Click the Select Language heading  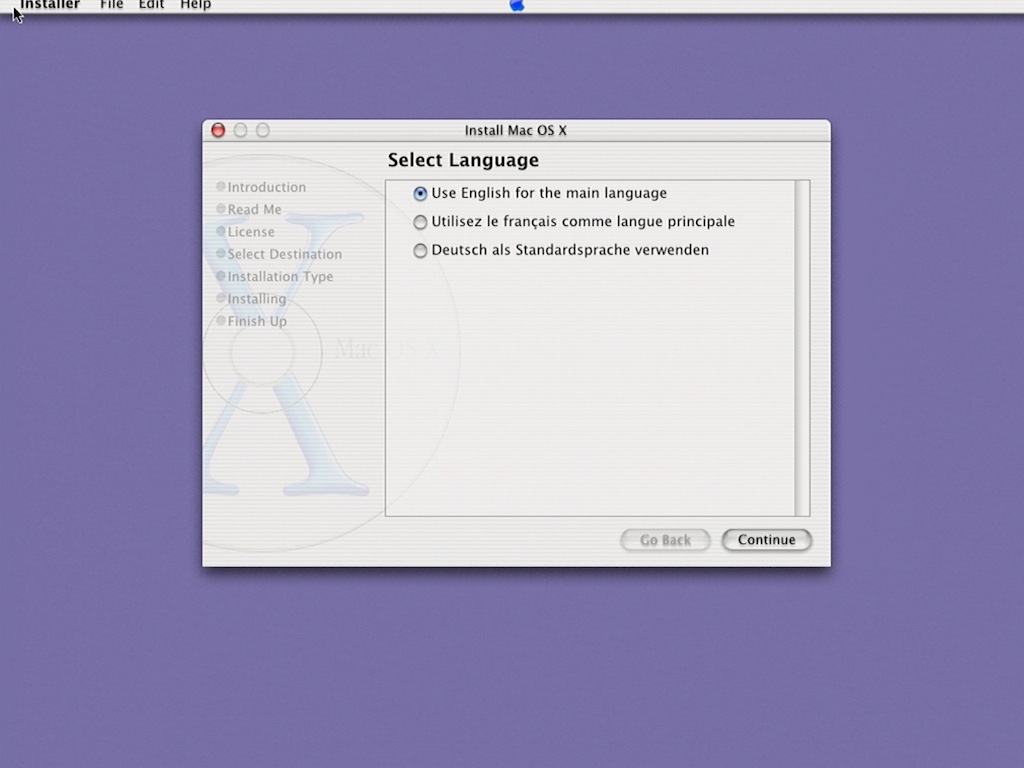click(x=463, y=160)
